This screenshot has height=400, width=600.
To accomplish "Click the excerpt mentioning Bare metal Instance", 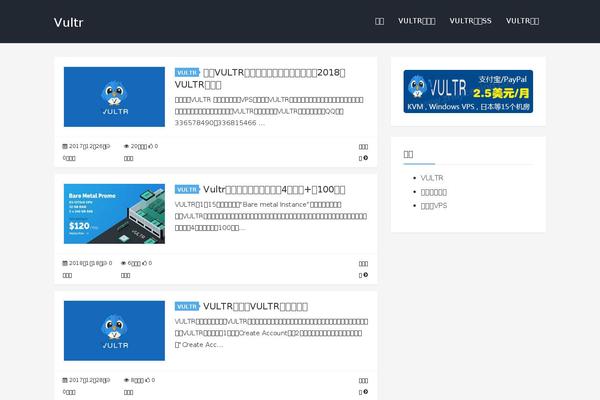I will (271, 216).
